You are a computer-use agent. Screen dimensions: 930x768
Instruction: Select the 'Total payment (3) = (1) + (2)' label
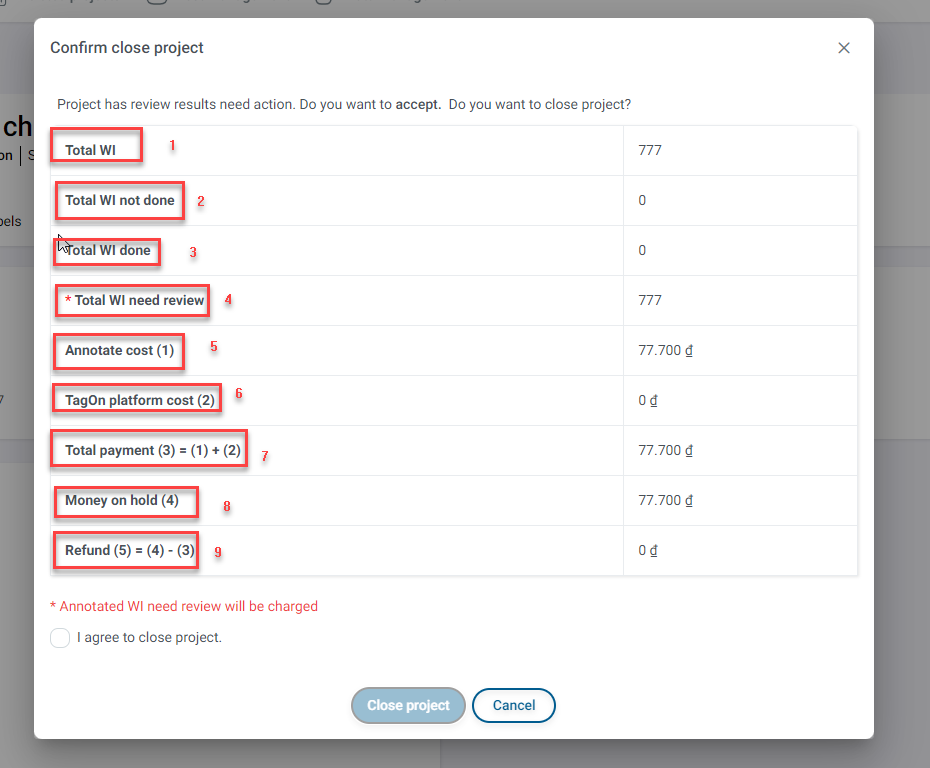153,451
